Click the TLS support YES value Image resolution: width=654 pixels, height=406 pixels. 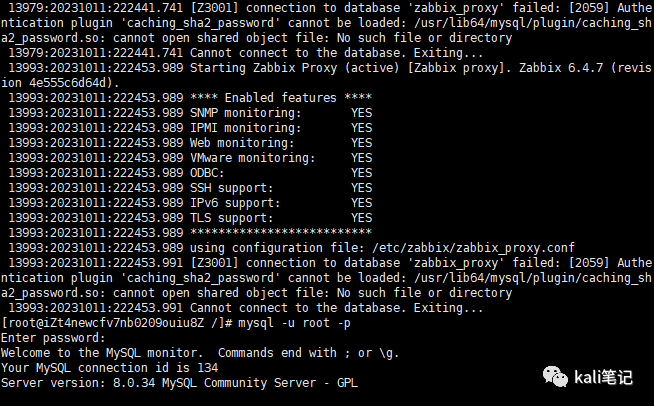pyautogui.click(x=361, y=218)
